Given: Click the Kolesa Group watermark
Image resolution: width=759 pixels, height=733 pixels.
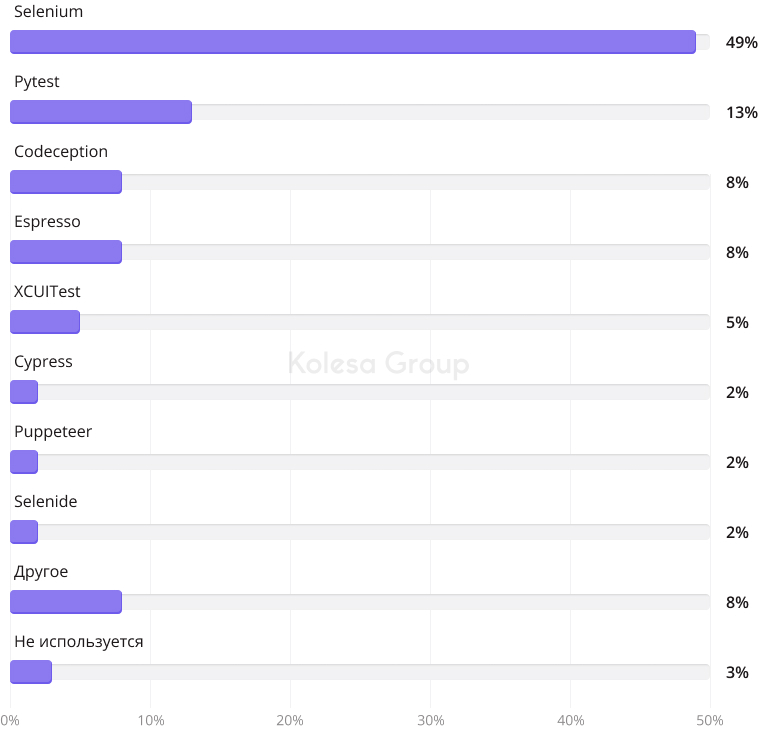Looking at the screenshot, I should pyautogui.click(x=378, y=363).
